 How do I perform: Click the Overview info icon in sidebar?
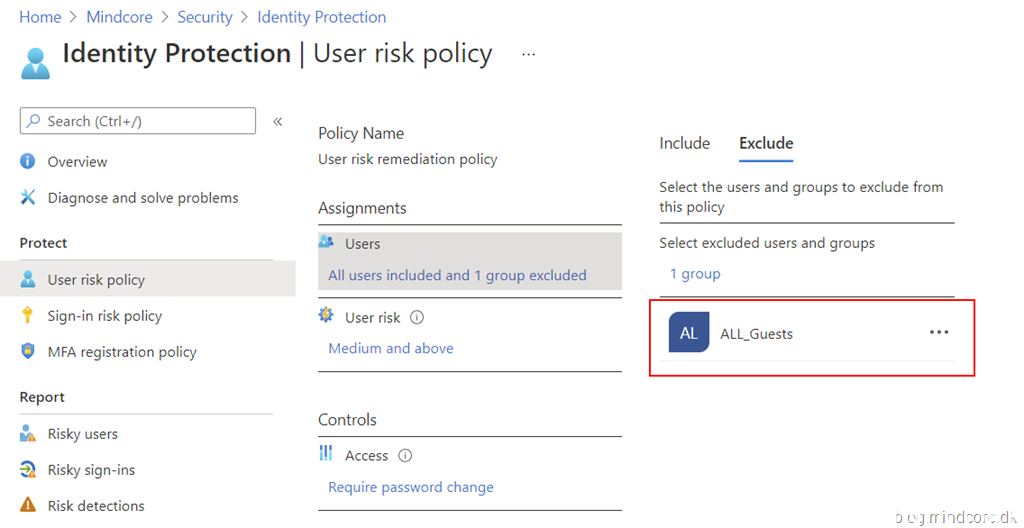click(28, 162)
